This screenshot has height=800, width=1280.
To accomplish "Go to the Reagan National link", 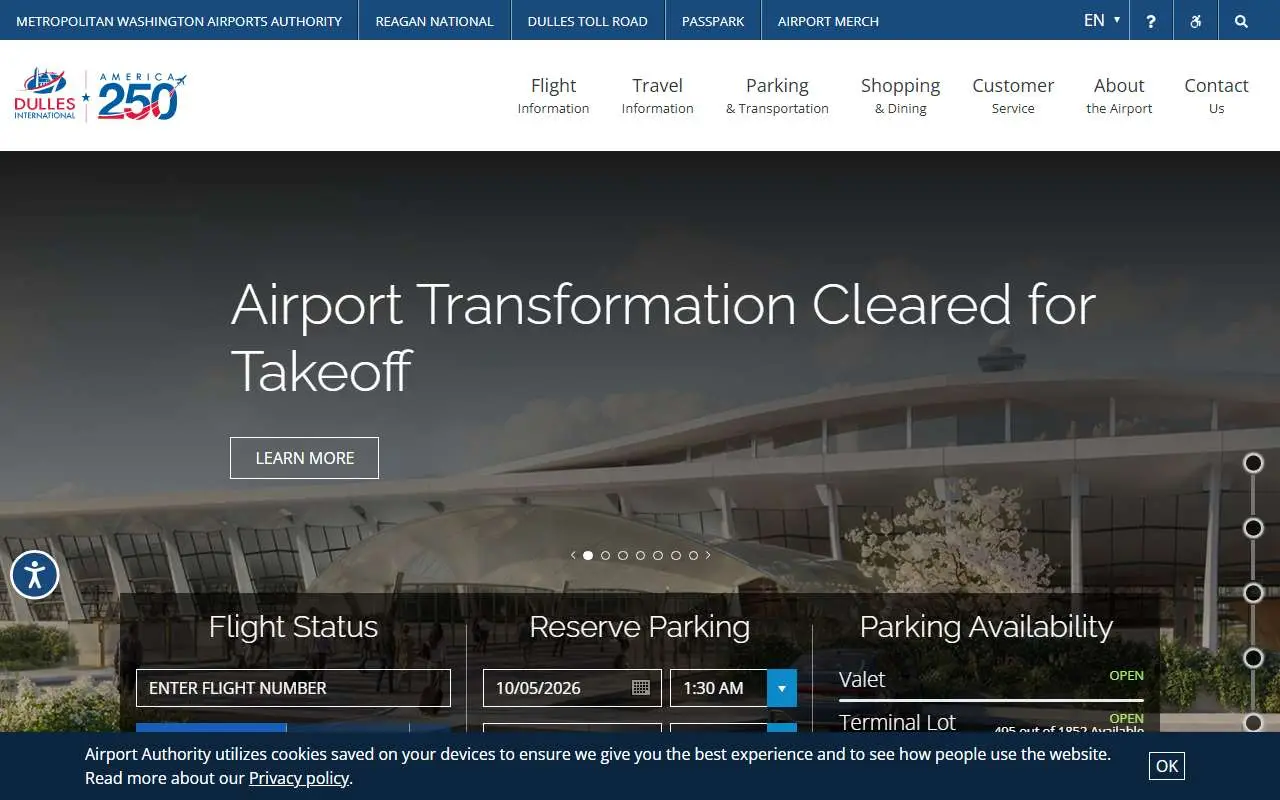I will [x=434, y=21].
